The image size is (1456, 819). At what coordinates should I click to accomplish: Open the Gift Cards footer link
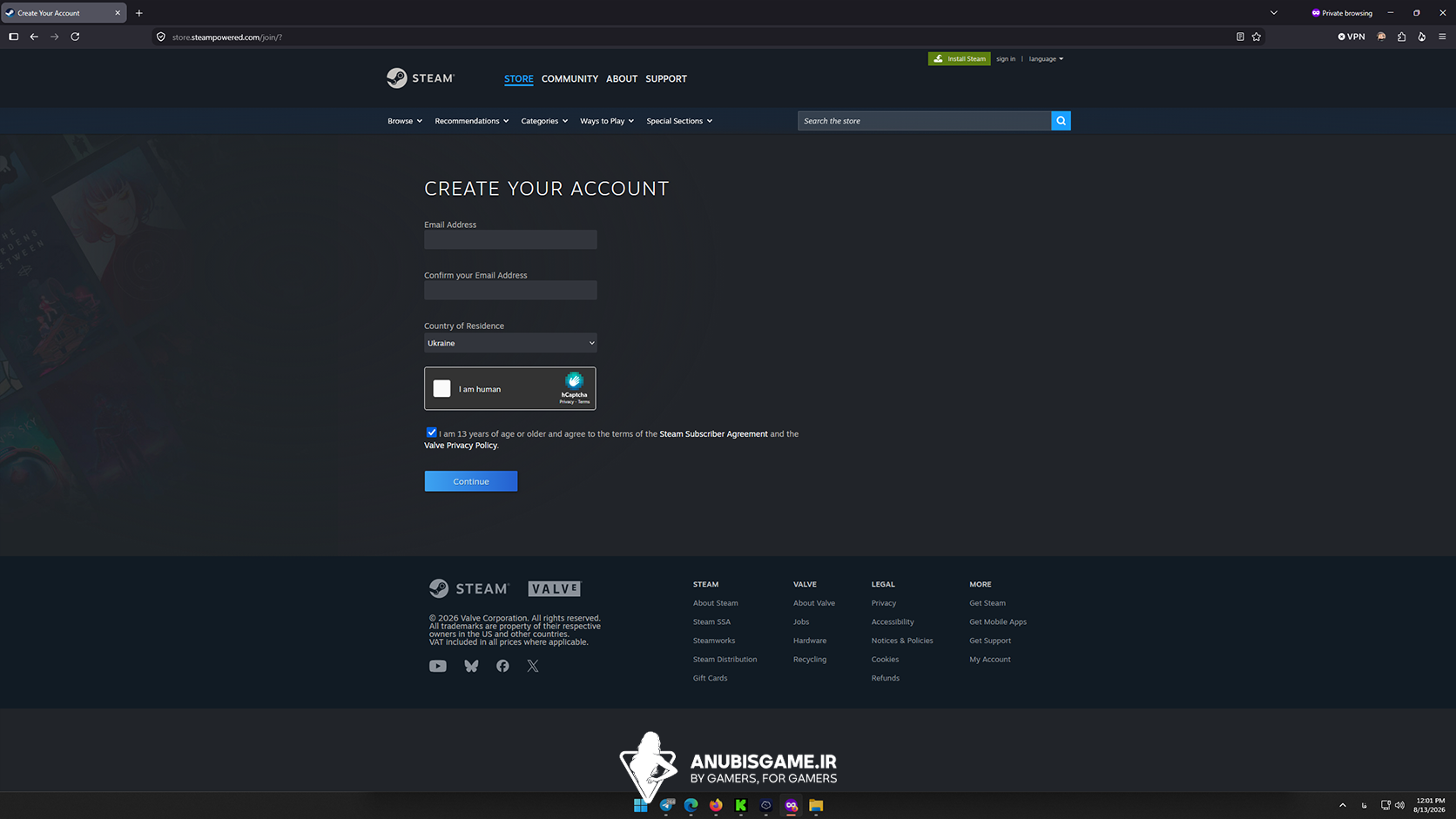pyautogui.click(x=710, y=678)
